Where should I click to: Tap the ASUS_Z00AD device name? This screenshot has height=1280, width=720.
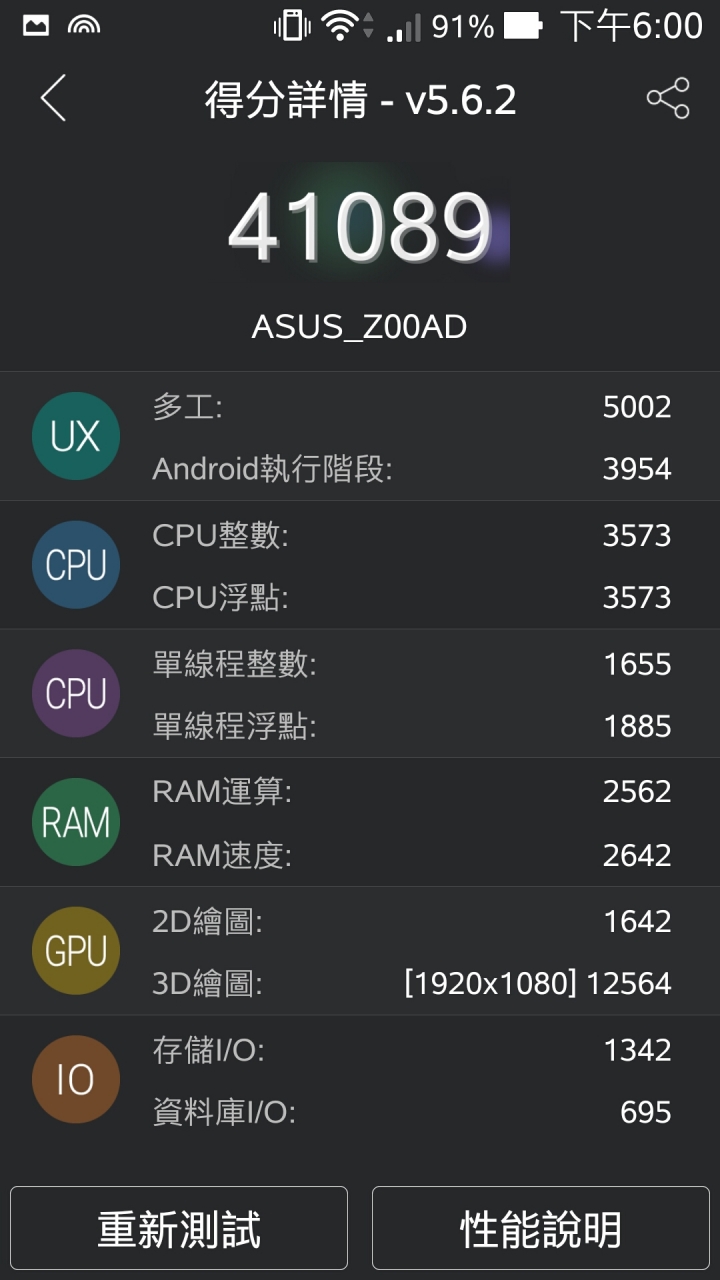point(359,327)
